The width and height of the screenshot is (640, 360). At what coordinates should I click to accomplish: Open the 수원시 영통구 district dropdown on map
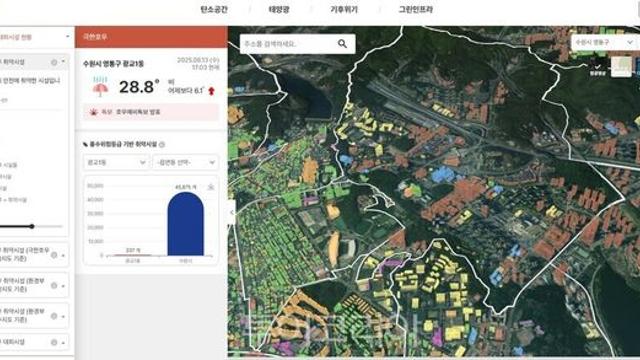coord(605,42)
